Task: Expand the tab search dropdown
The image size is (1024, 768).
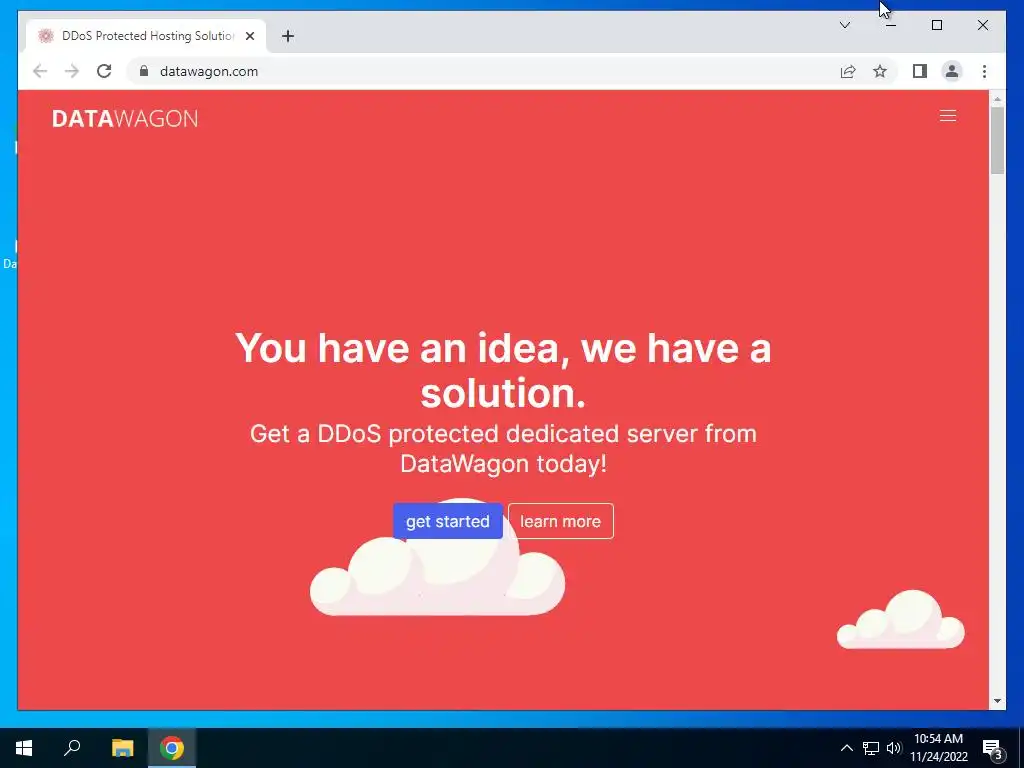Action: (x=844, y=25)
